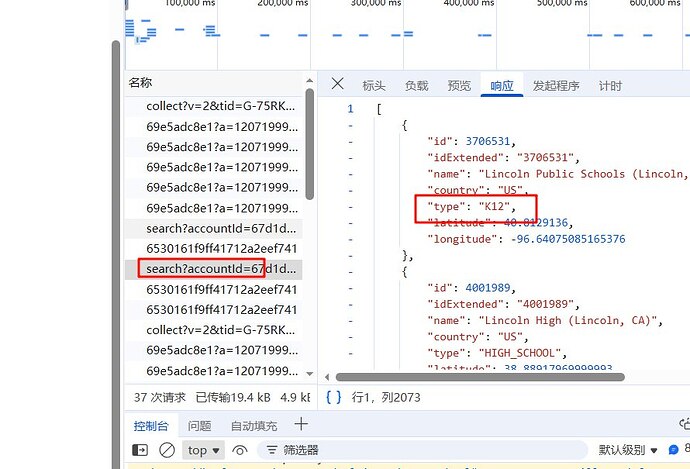Switch to the 计时 tab
The height and width of the screenshot is (469, 690).
[610, 86]
